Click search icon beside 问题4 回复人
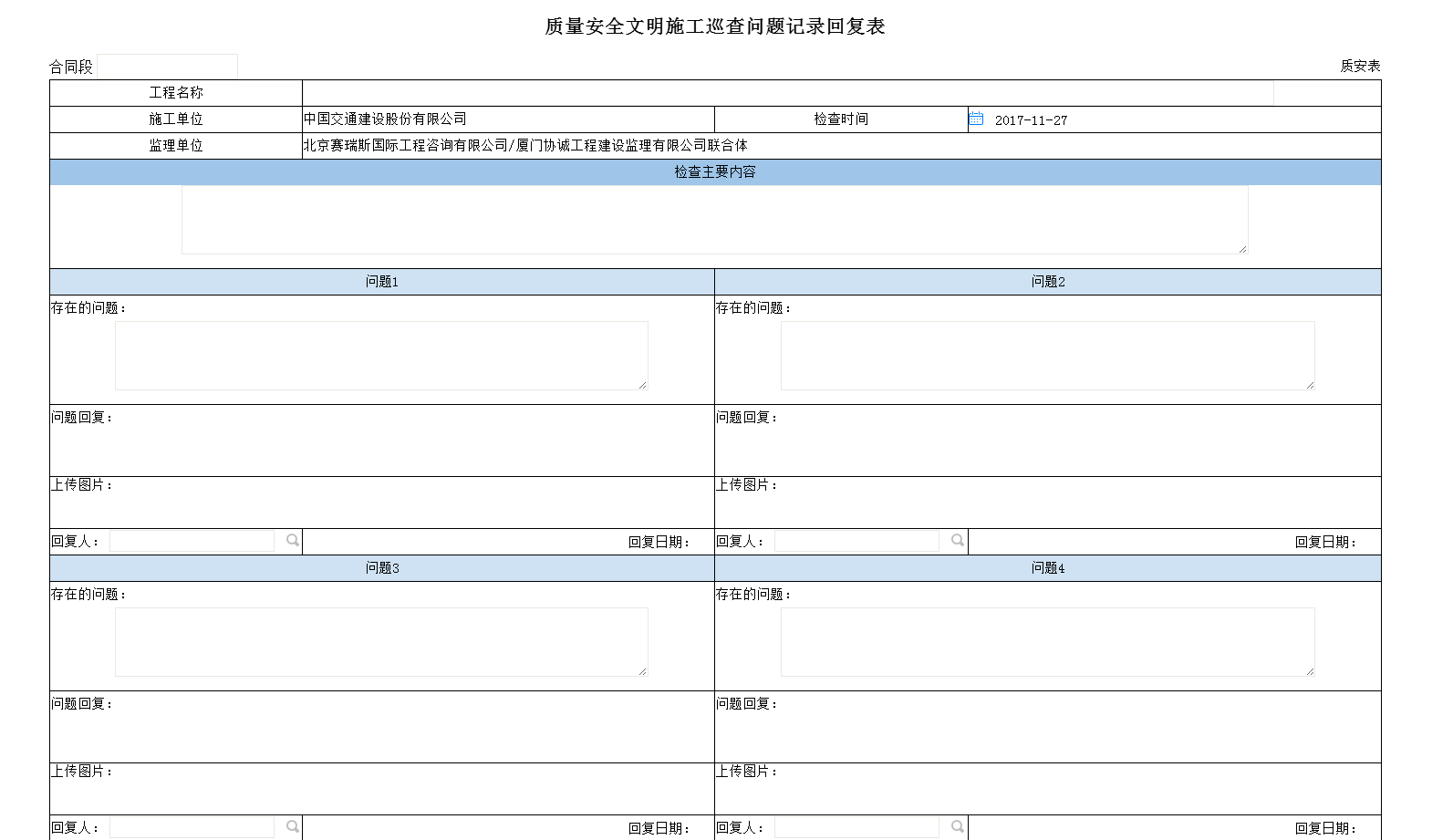The image size is (1453, 840). point(957,827)
